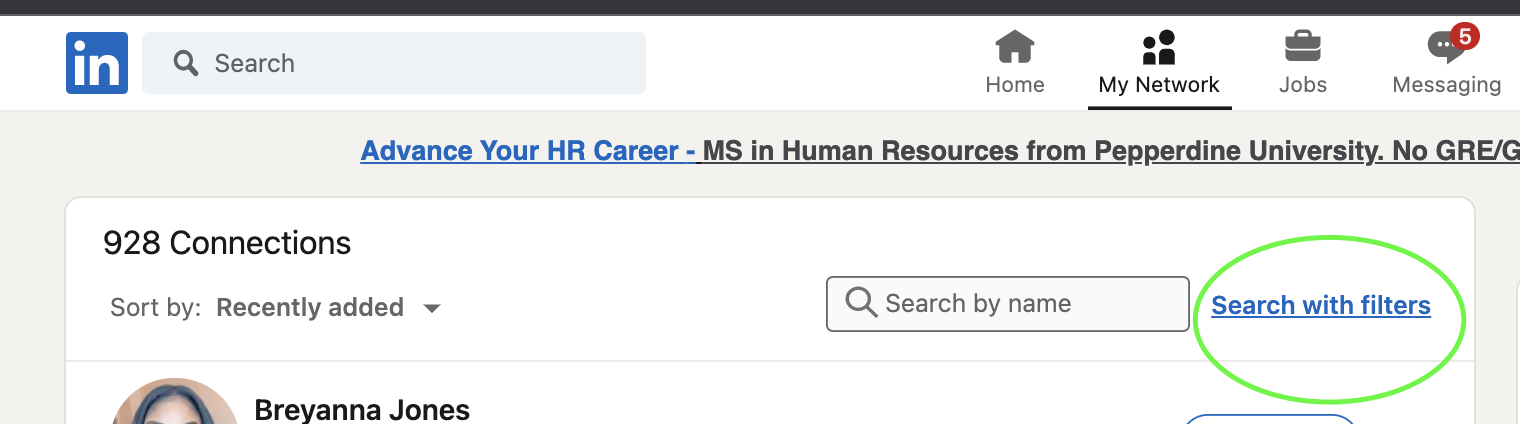1520x424 pixels.
Task: Click the magnifier icon in the top search bar
Action: click(x=186, y=64)
